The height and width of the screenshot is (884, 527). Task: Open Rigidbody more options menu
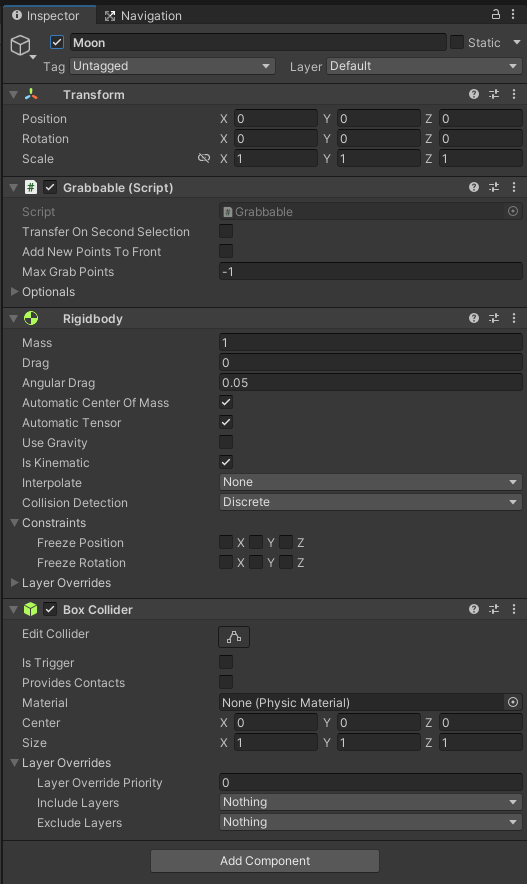(x=513, y=319)
